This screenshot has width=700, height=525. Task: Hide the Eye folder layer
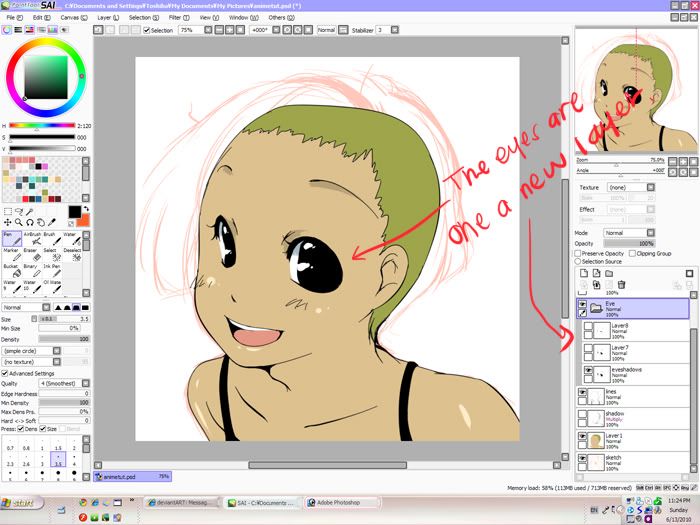pos(582,304)
